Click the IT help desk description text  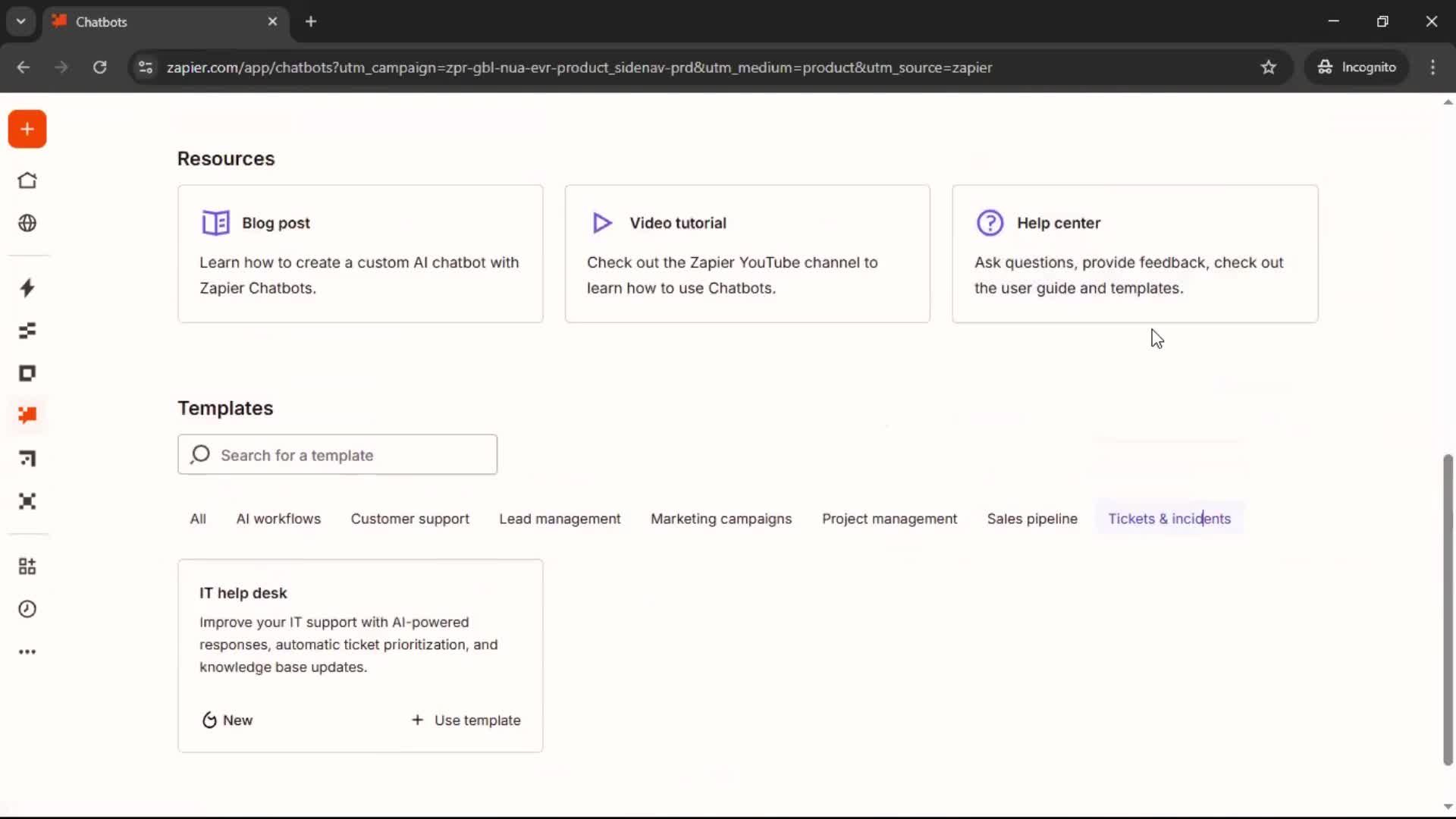click(x=349, y=645)
